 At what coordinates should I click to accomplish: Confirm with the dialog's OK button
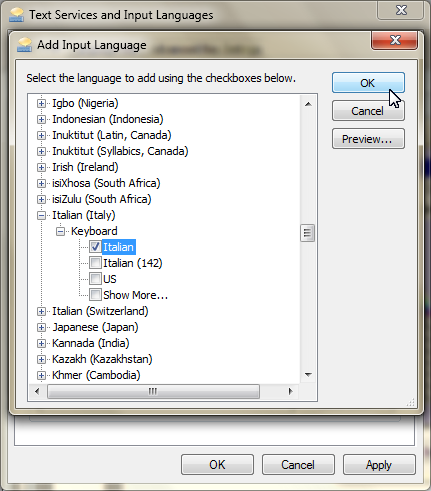[x=368, y=83]
